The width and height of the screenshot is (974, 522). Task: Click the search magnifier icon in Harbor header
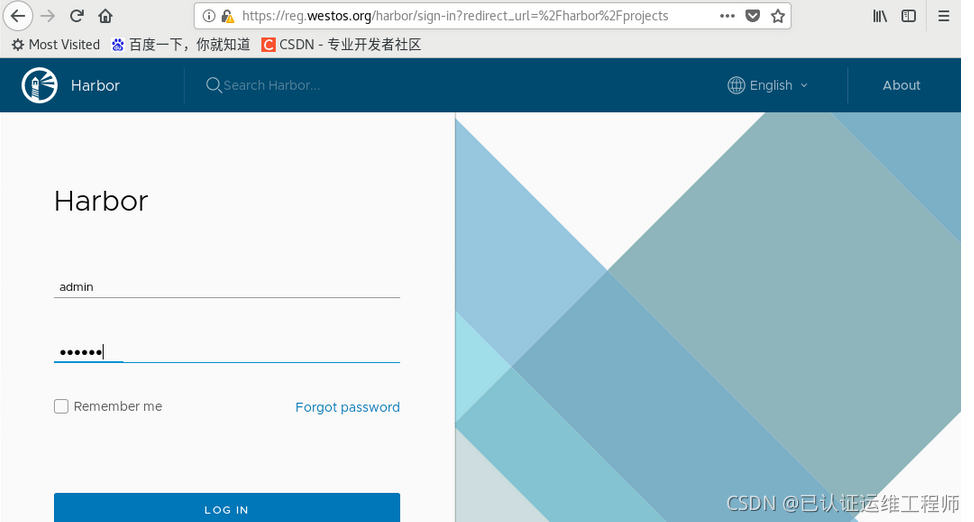point(213,85)
